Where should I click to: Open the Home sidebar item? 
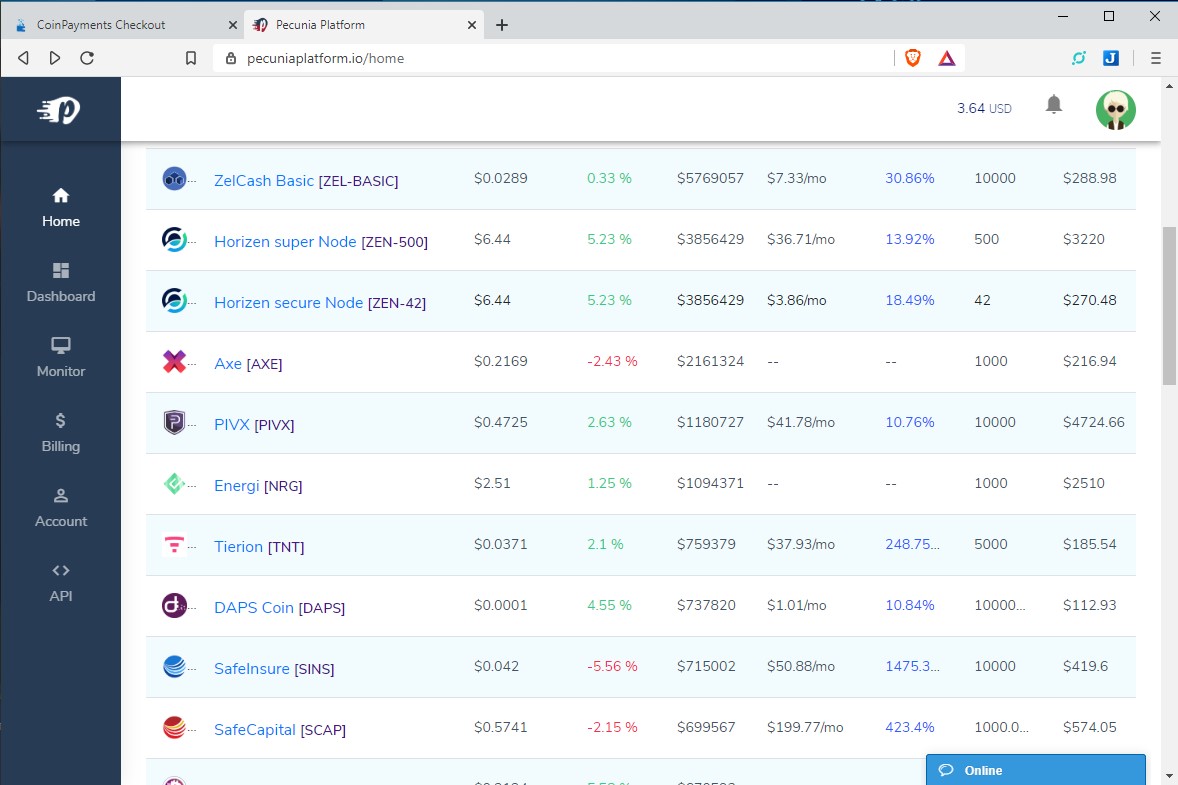pyautogui.click(x=61, y=208)
